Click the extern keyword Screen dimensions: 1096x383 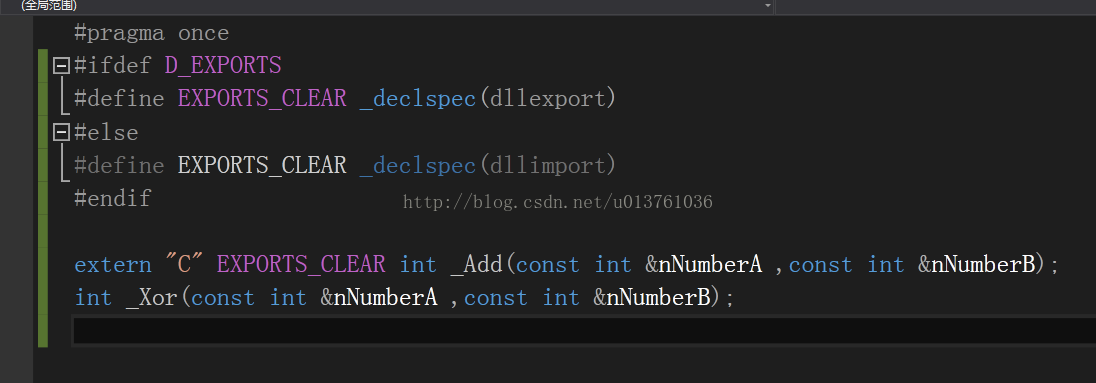click(113, 265)
